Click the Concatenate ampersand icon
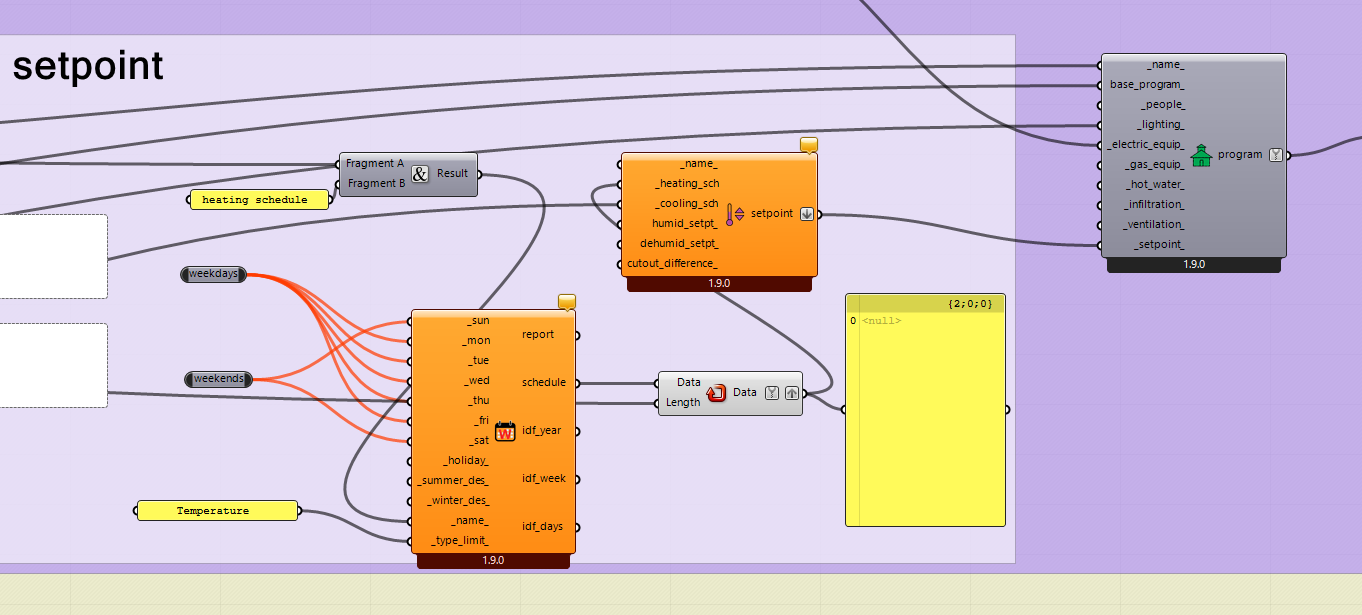 420,174
